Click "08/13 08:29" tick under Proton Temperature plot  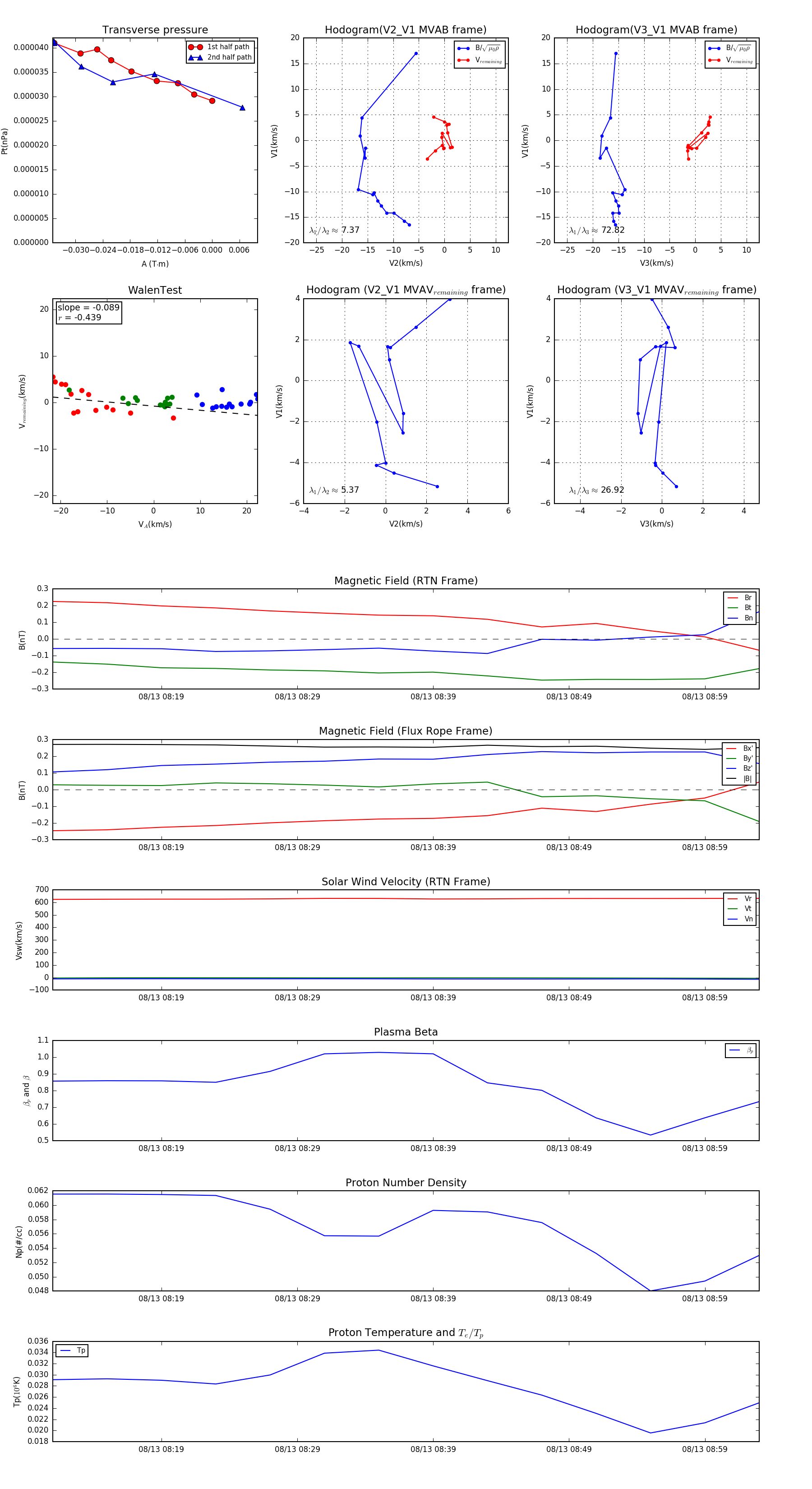tap(297, 1449)
